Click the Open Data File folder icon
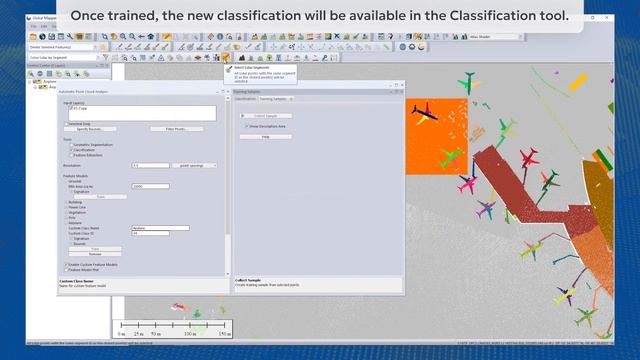Image resolution: width=640 pixels, height=360 pixels. [x=33, y=37]
